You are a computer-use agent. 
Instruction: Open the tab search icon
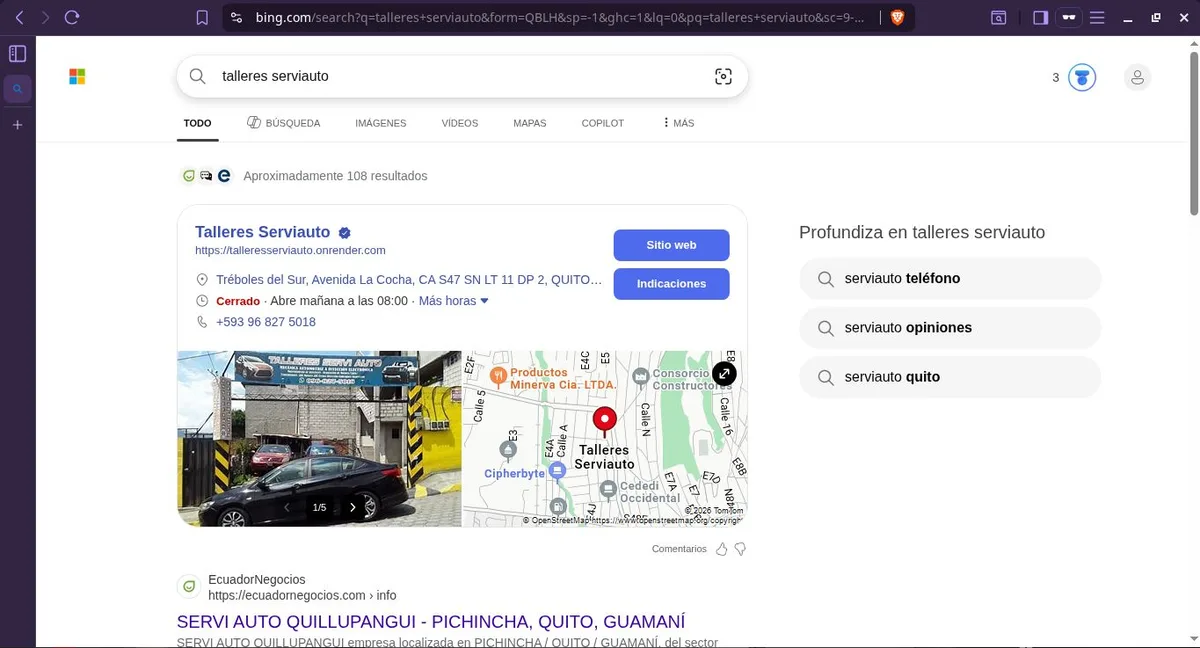[999, 17]
